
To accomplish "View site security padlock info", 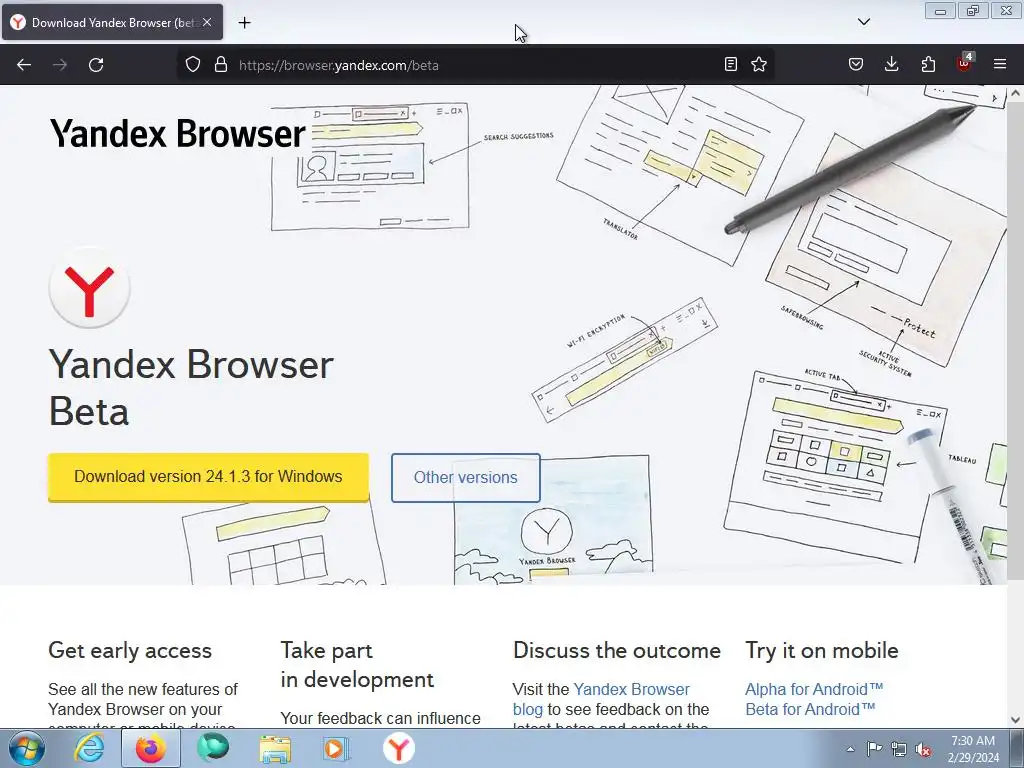I will tap(221, 65).
